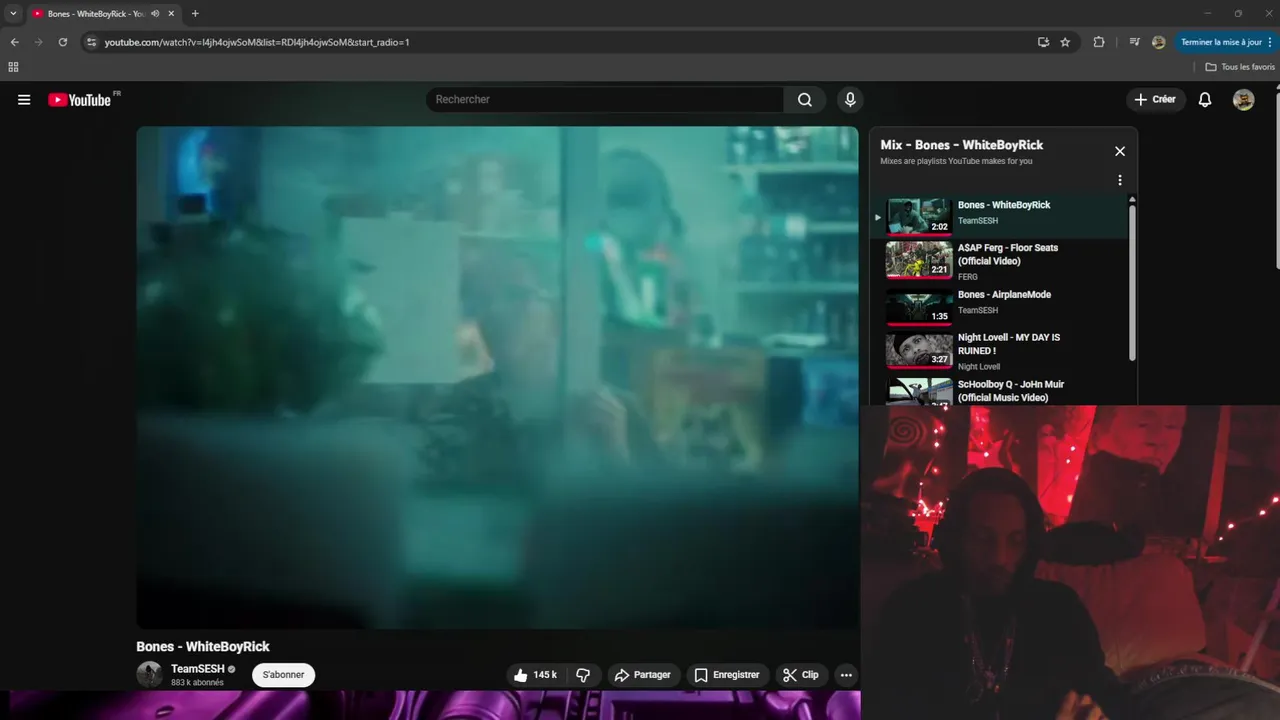Click the 883 k abonnés text
The width and height of the screenshot is (1280, 720).
(197, 683)
